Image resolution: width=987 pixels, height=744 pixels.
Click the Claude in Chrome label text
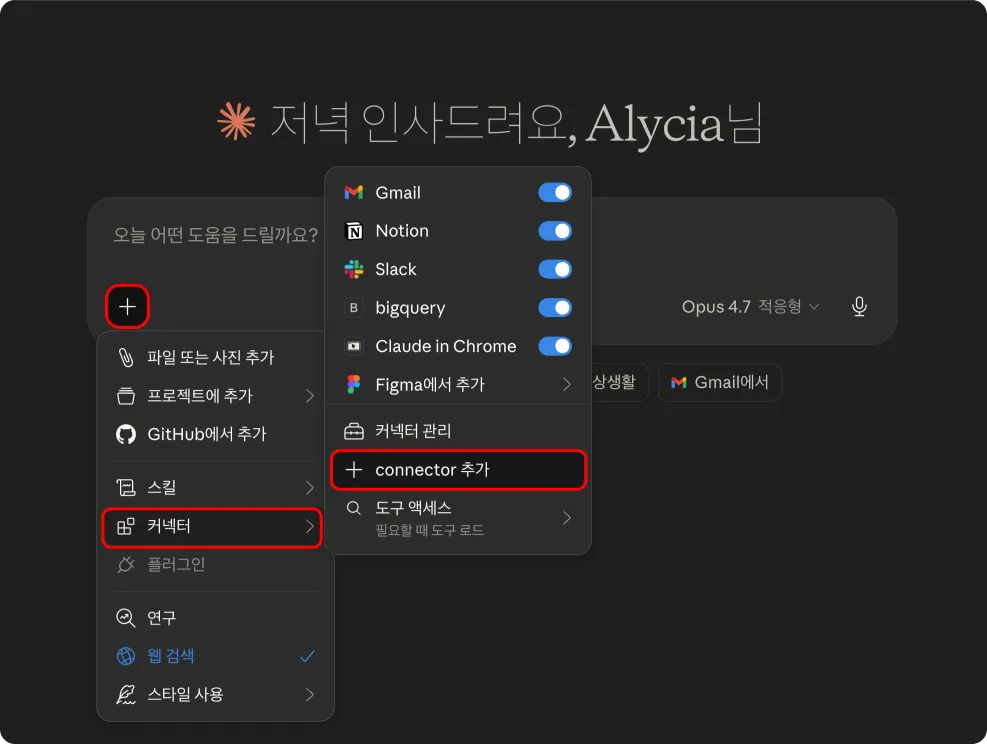click(446, 346)
